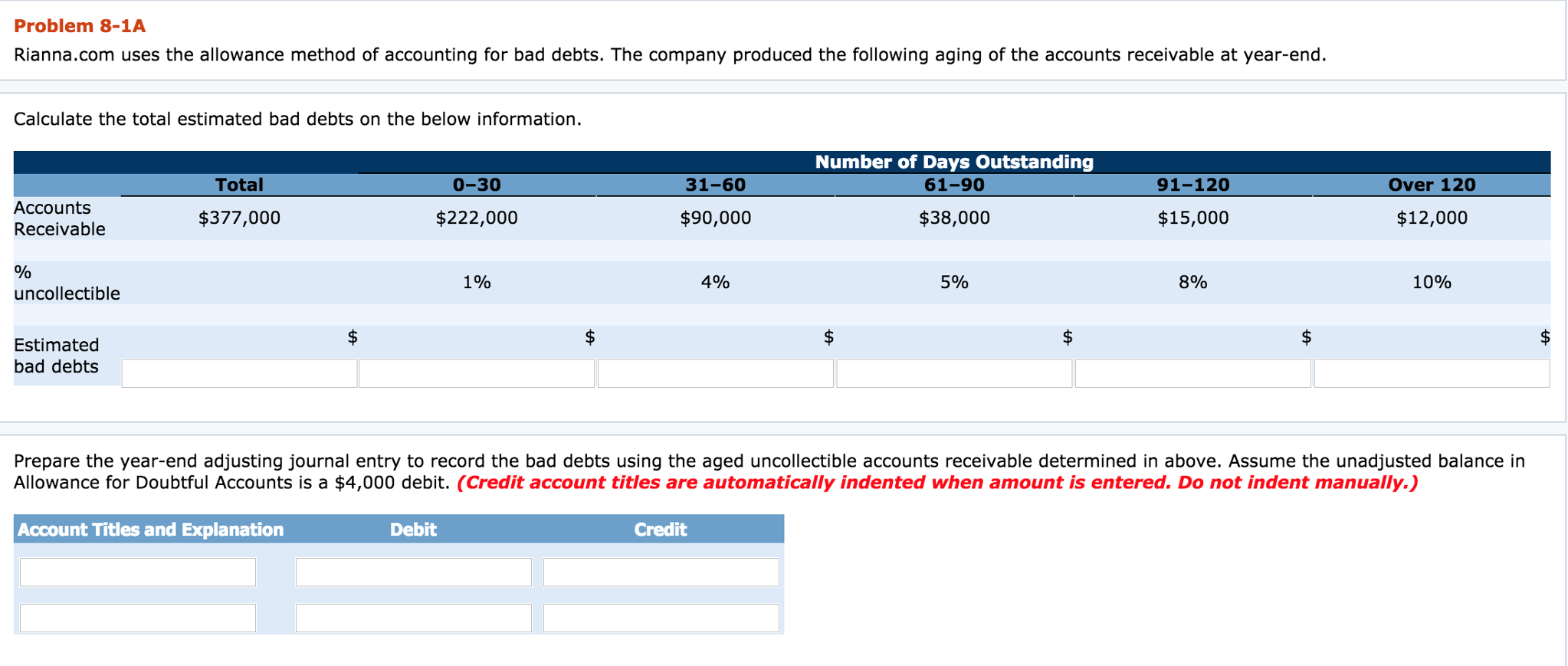
Task: Click the Number of Days Outstanding header
Action: (x=954, y=162)
